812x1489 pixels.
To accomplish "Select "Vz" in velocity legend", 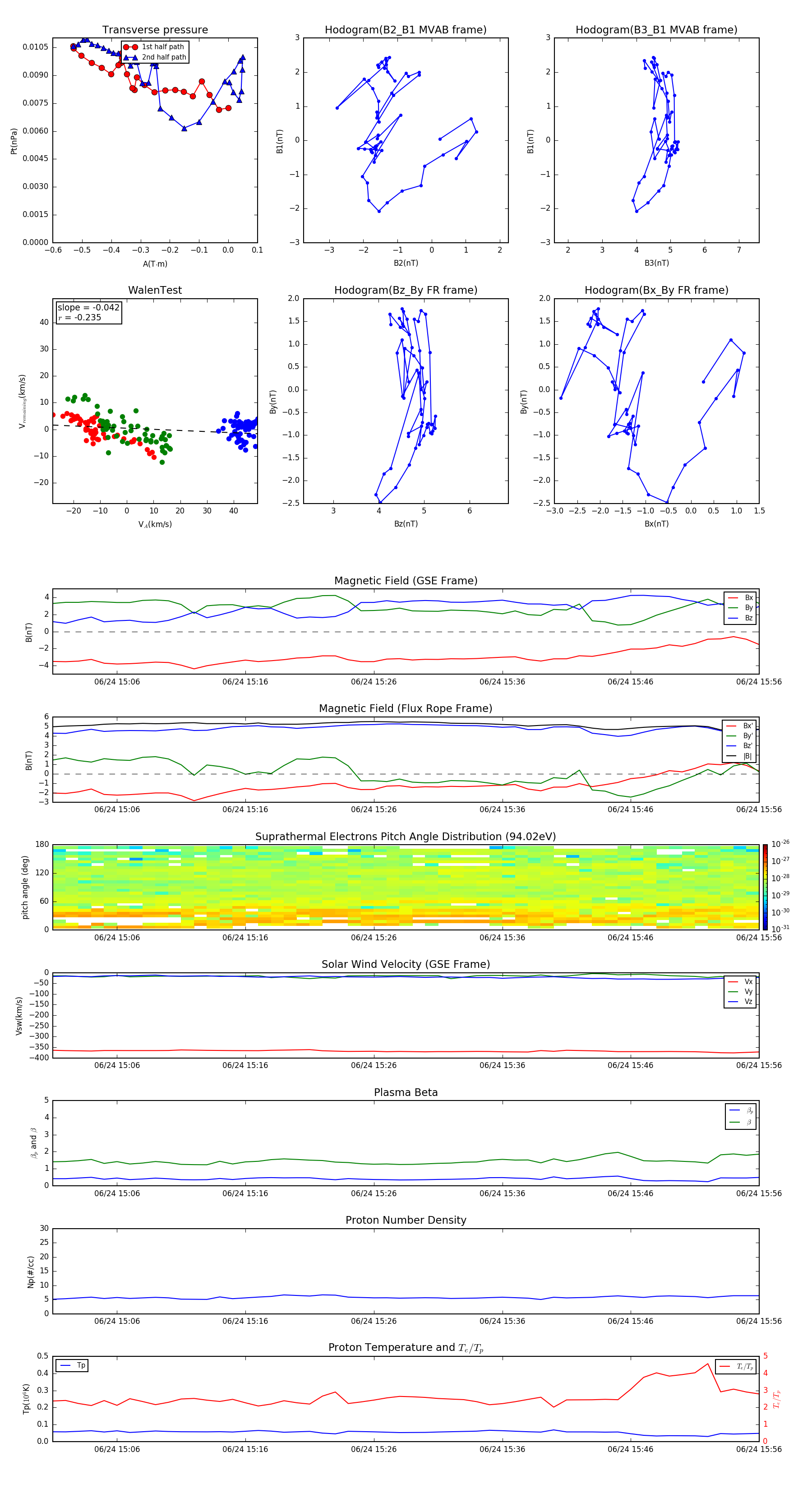I will click(x=740, y=1001).
